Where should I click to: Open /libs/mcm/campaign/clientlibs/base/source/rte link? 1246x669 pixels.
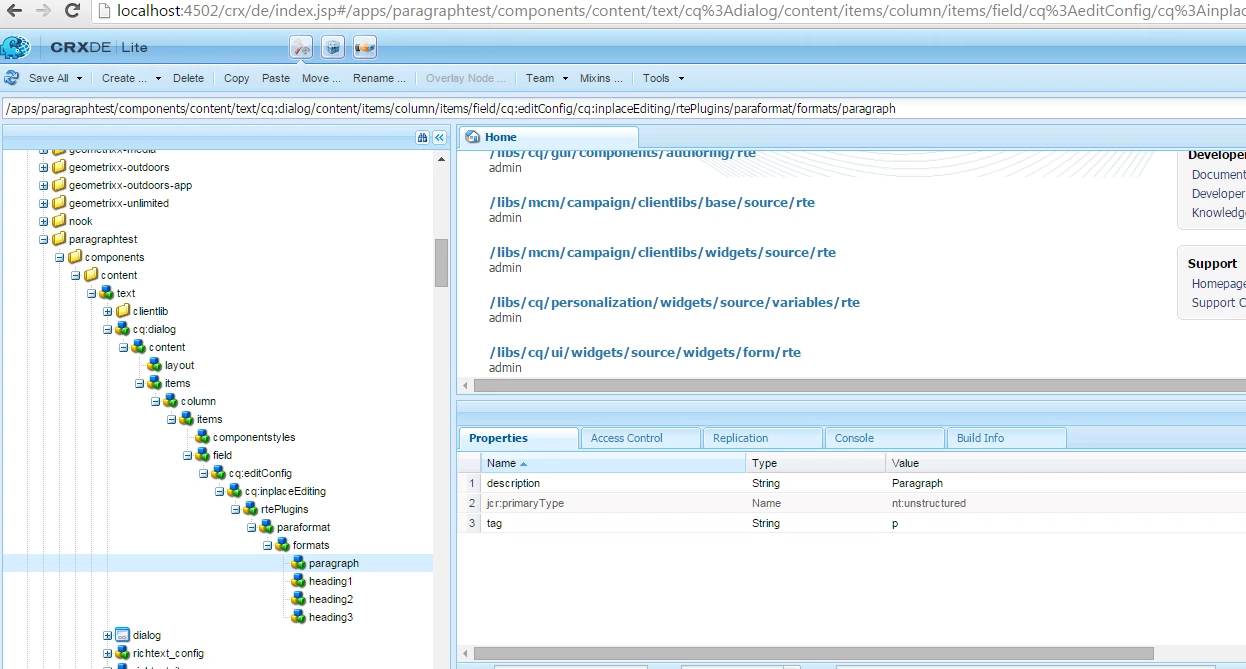pos(652,202)
